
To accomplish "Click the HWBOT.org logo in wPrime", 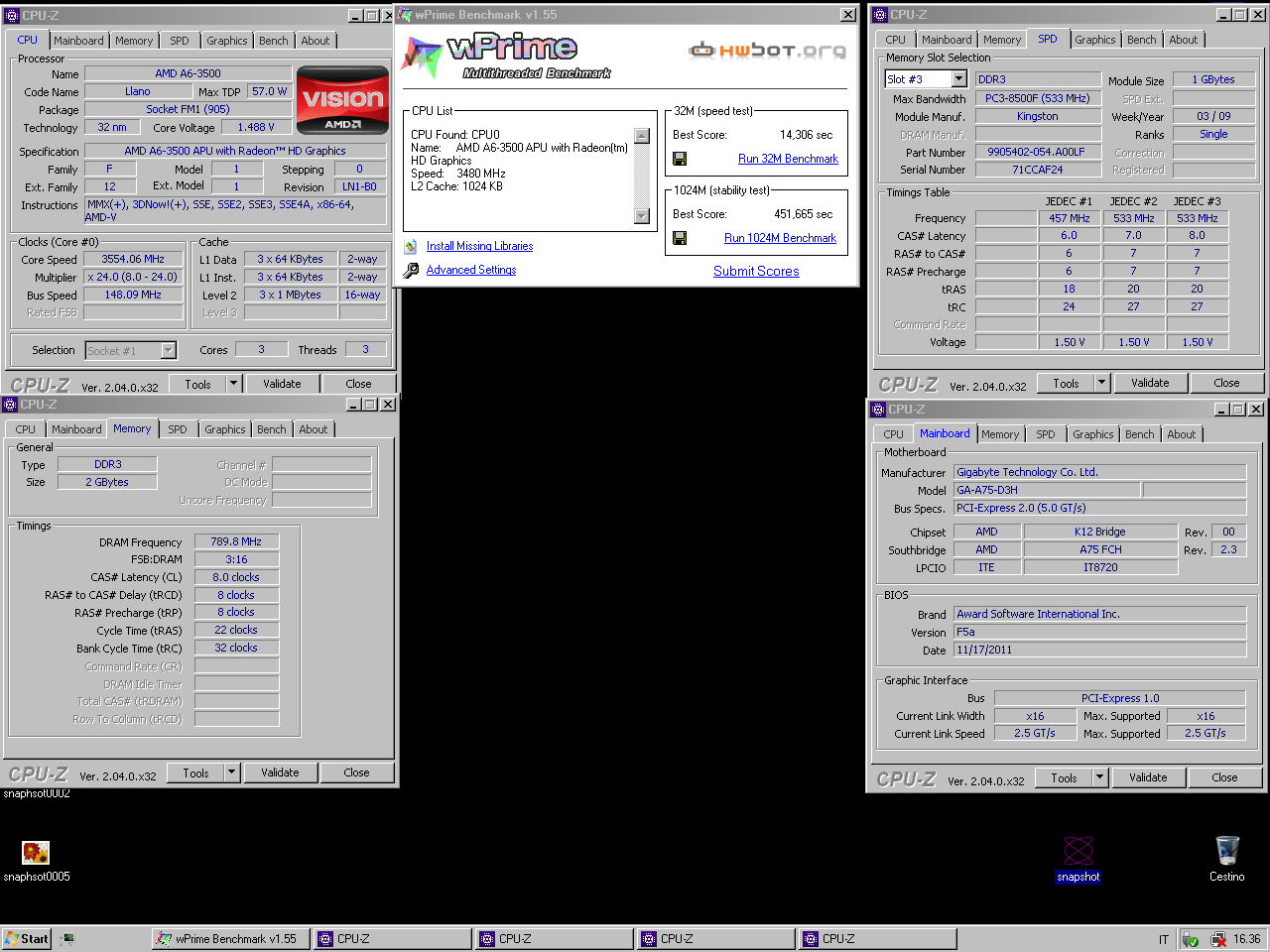I will tap(768, 50).
